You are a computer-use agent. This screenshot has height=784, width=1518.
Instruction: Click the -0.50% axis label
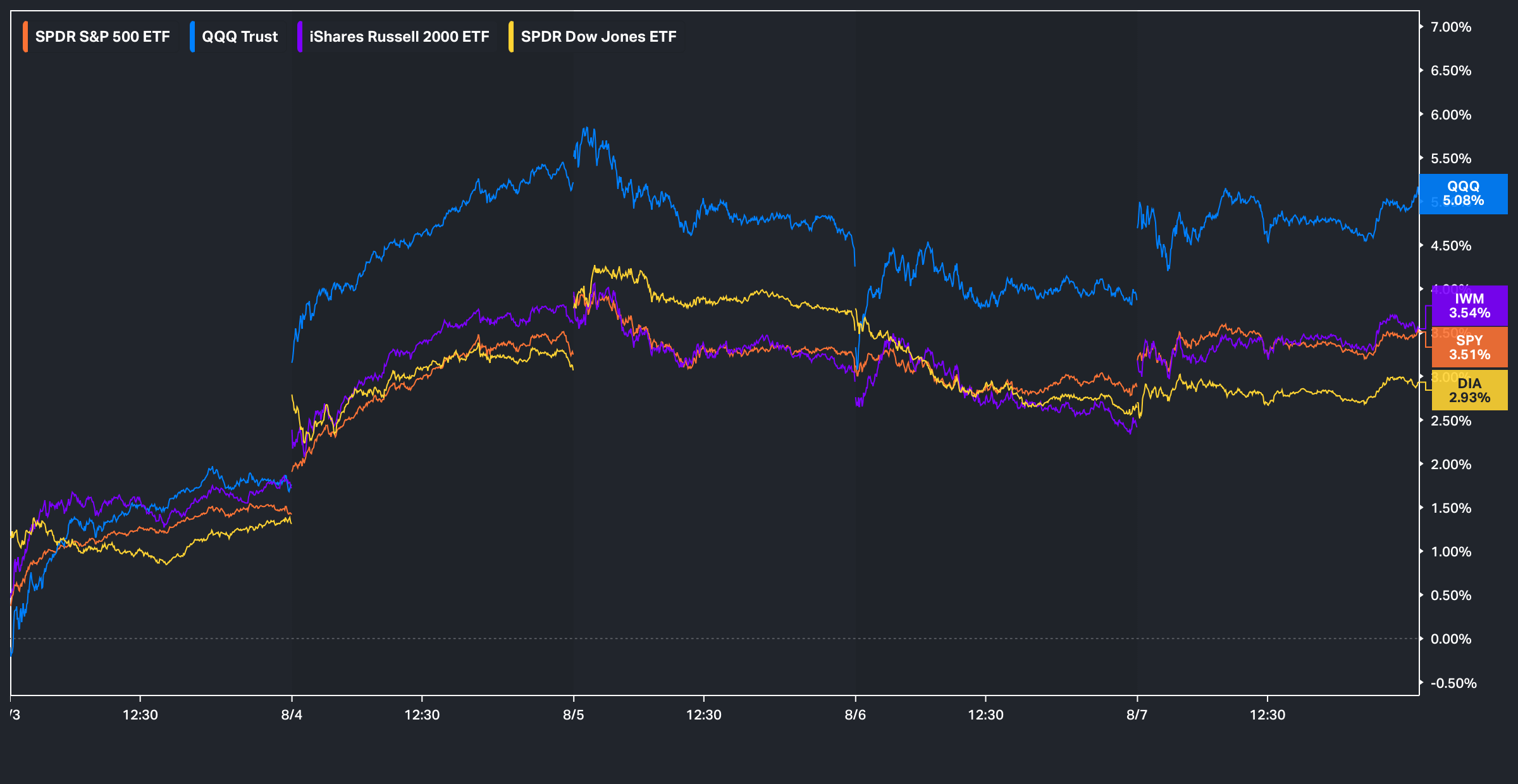pos(1453,683)
